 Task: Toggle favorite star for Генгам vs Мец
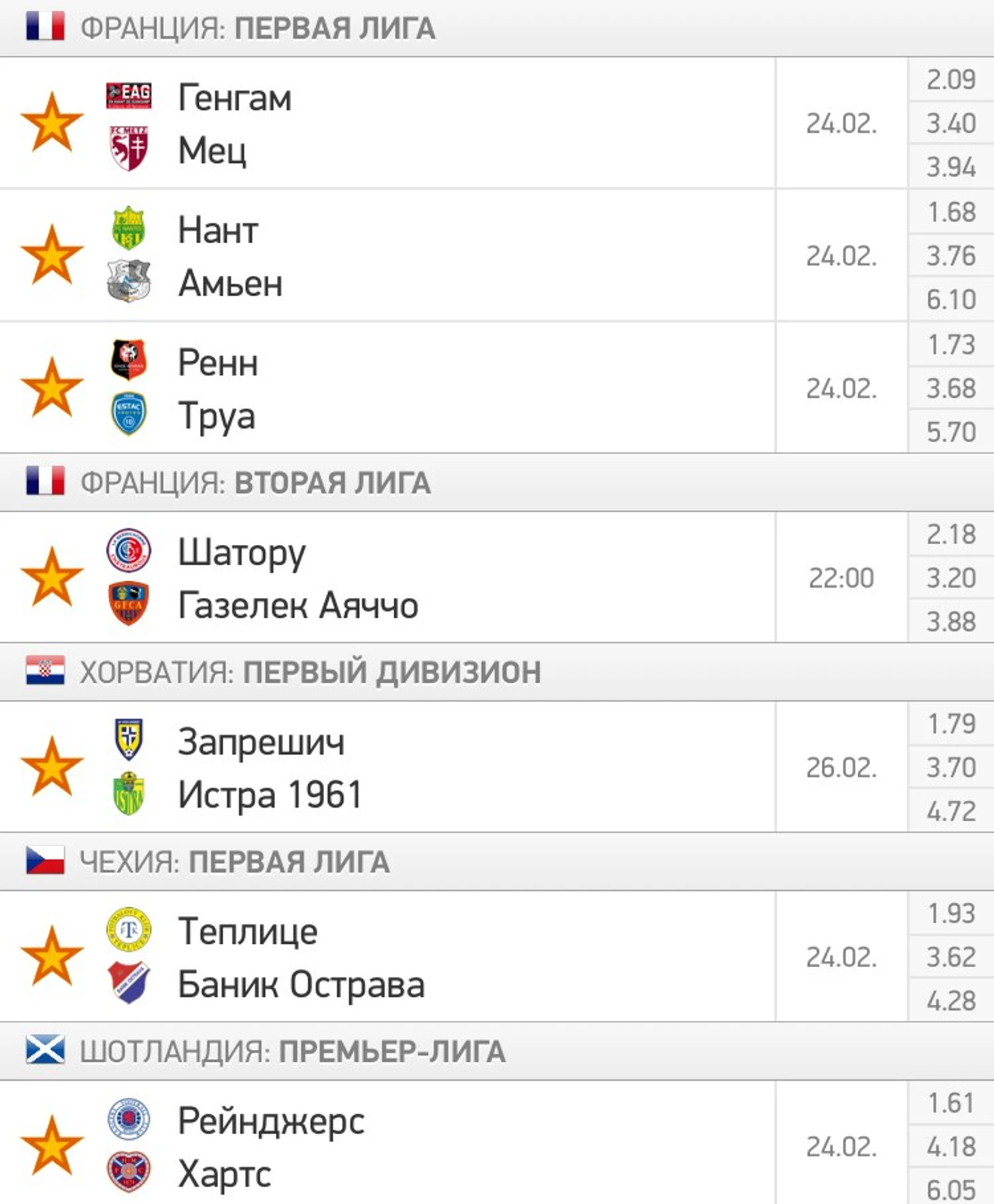52,123
